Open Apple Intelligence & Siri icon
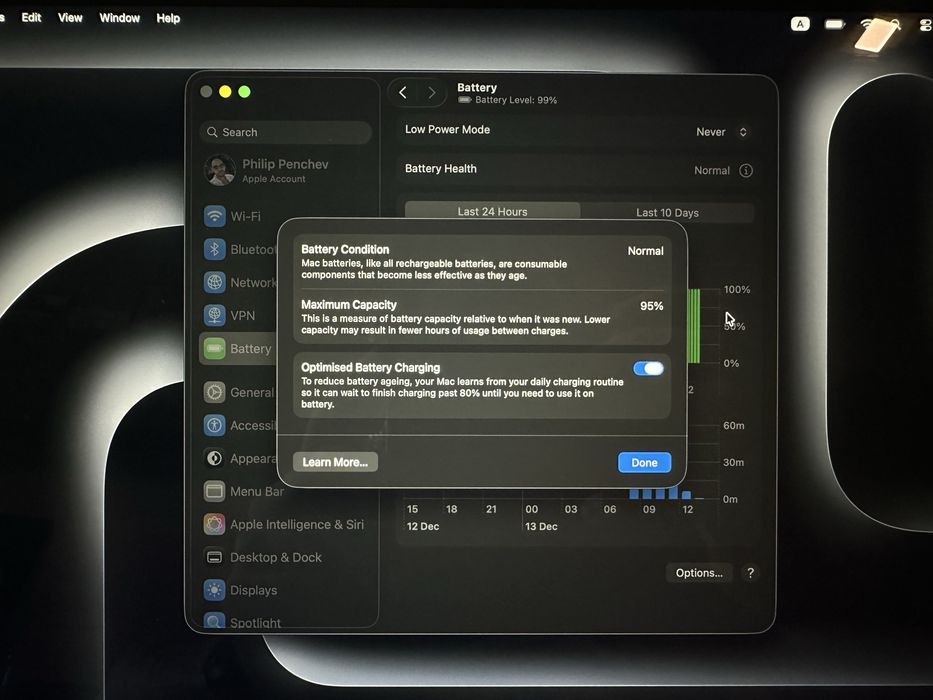This screenshot has width=933, height=700. [x=214, y=524]
